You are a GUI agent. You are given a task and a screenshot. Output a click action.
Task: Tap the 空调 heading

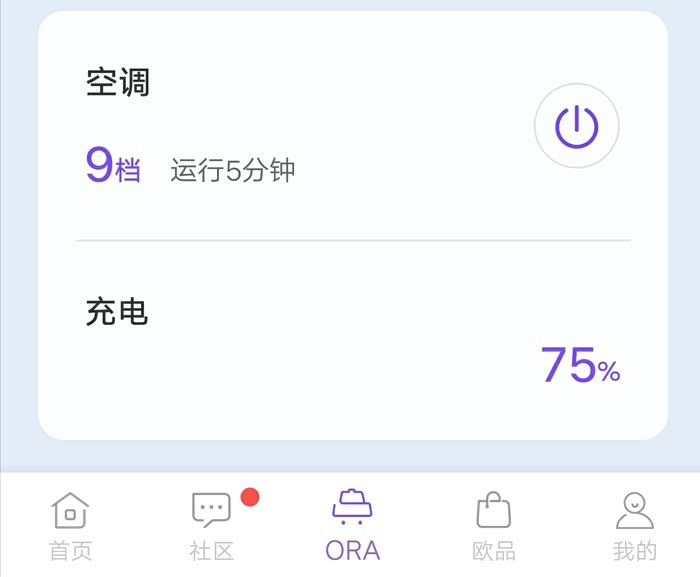pyautogui.click(x=118, y=82)
